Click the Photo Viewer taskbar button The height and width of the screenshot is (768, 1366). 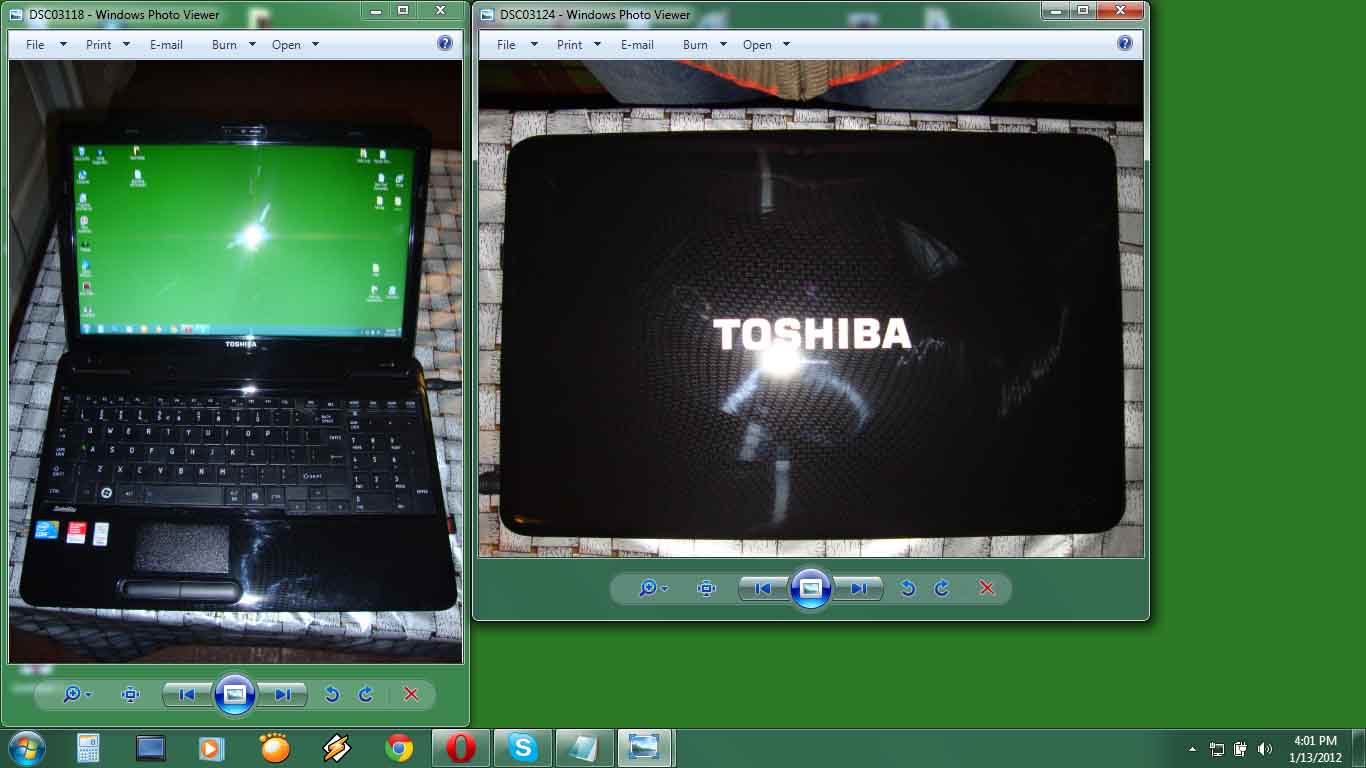pyautogui.click(x=646, y=748)
